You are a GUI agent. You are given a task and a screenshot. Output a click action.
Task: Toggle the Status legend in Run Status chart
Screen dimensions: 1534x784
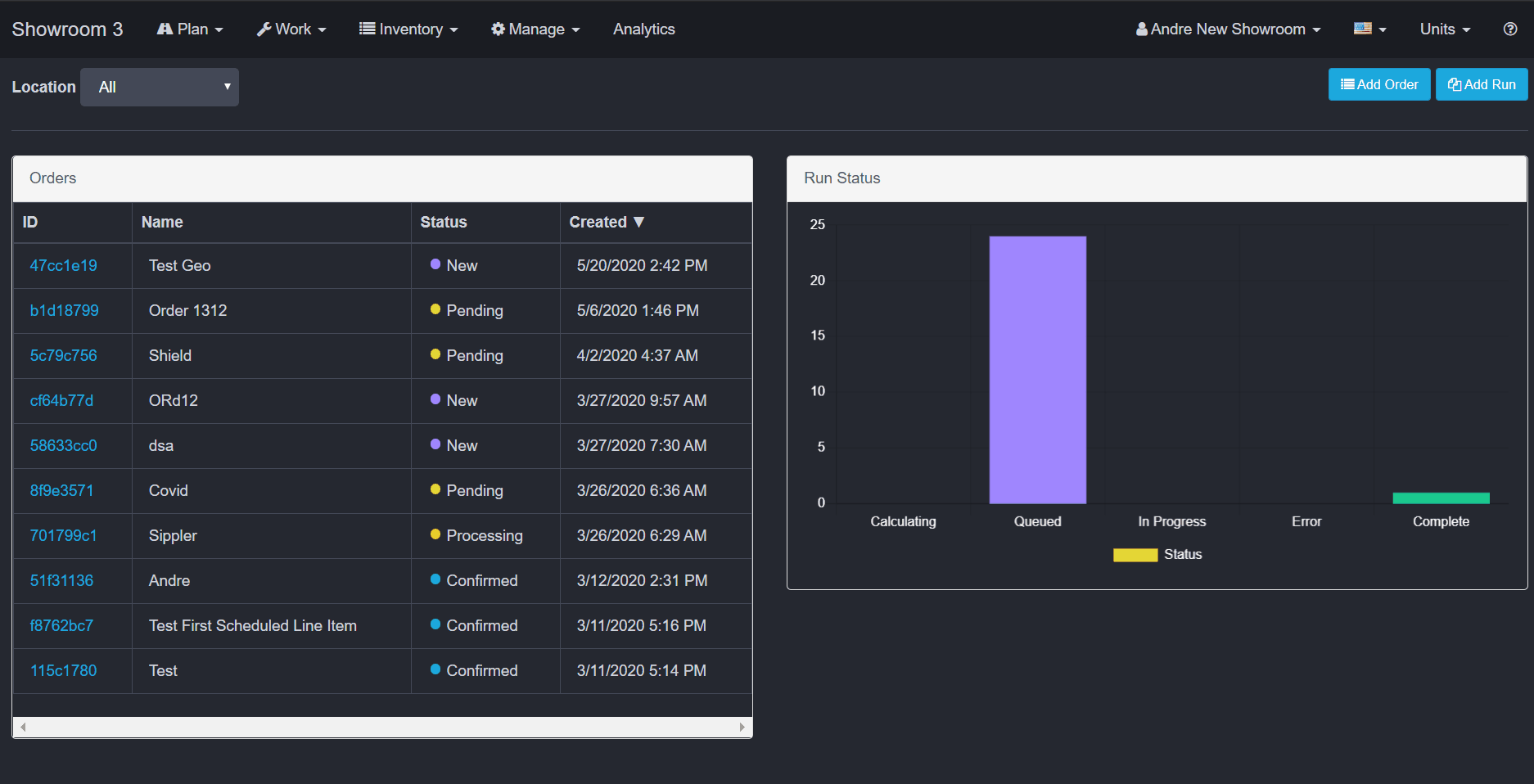click(1182, 554)
